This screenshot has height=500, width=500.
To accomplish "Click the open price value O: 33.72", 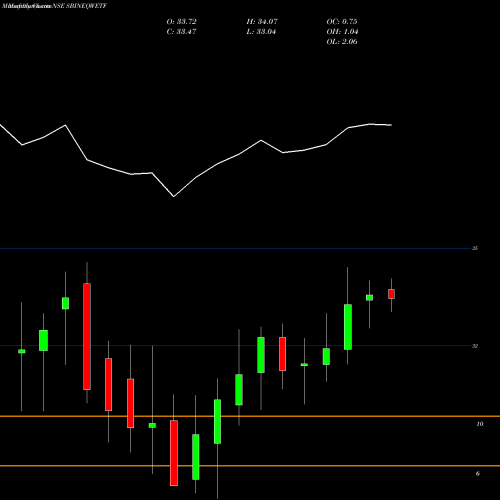I will tap(181, 22).
